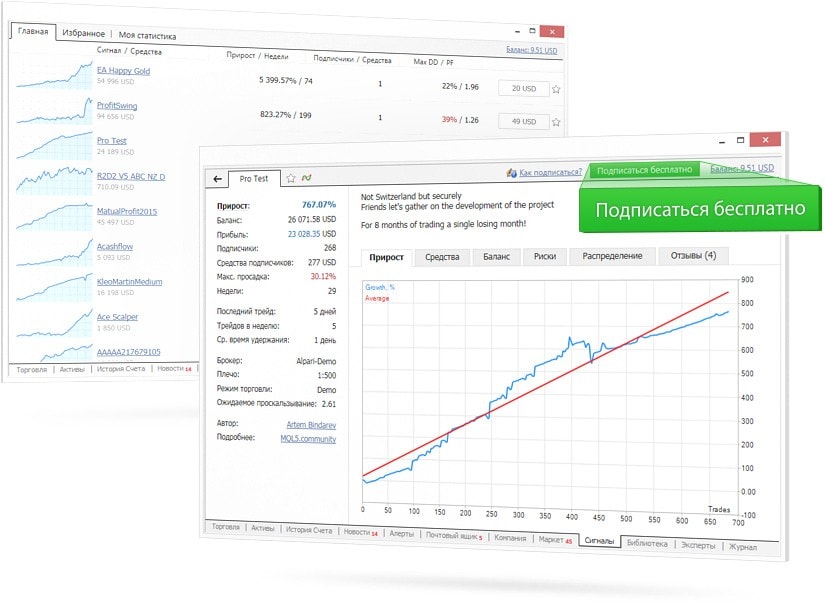The image size is (825, 610).
Task: Select the Риски chart tab
Action: pyautogui.click(x=544, y=257)
